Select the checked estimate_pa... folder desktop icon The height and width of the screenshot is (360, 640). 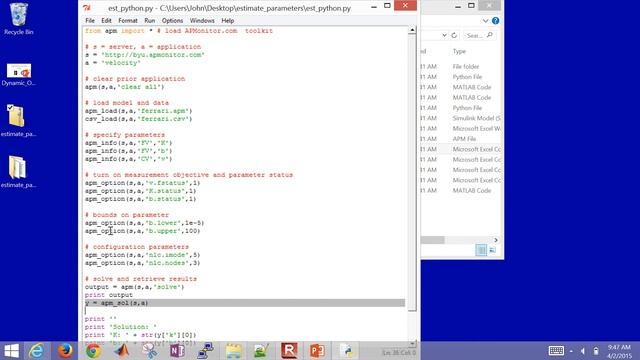(x=18, y=120)
